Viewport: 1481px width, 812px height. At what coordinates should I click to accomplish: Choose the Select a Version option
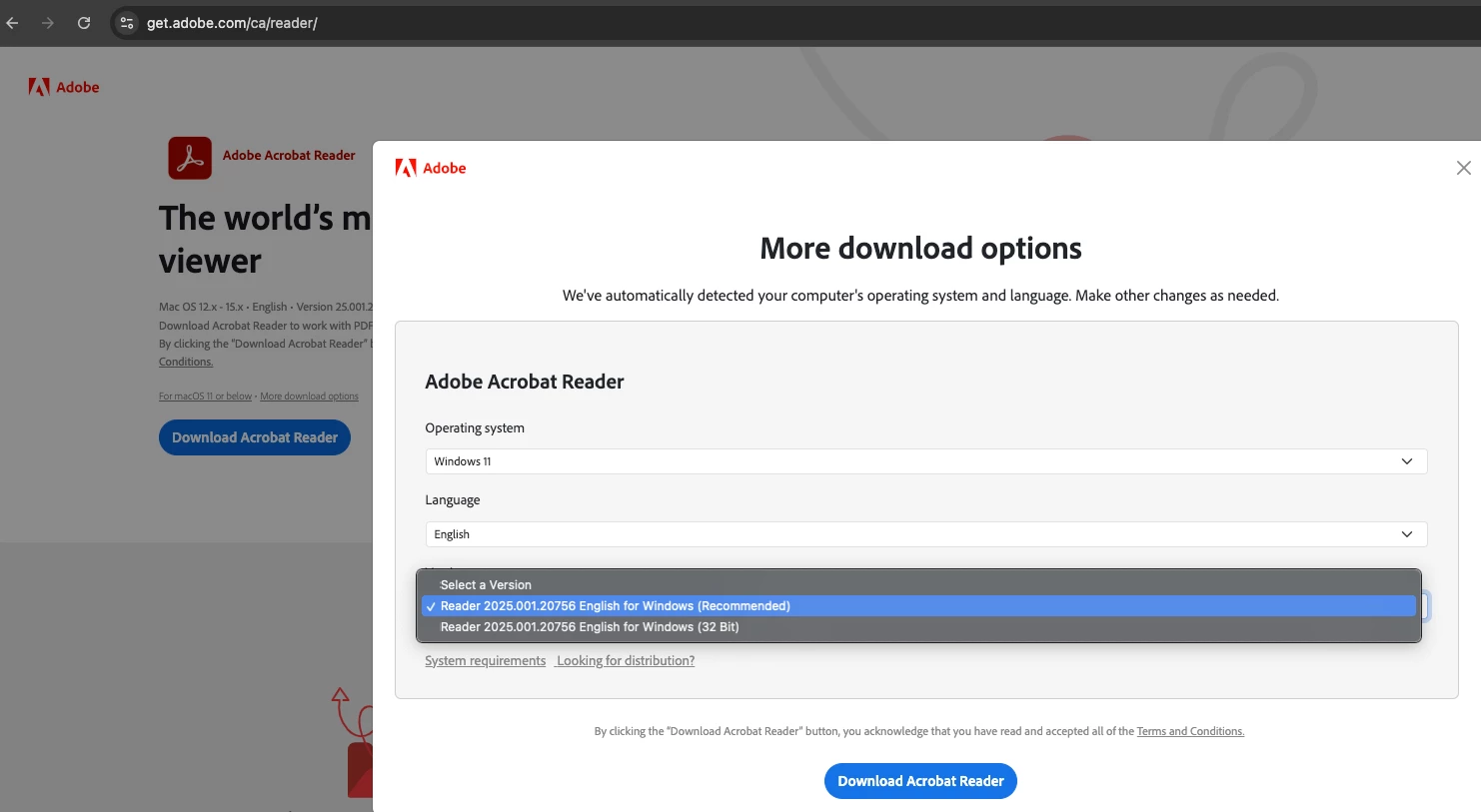(918, 585)
